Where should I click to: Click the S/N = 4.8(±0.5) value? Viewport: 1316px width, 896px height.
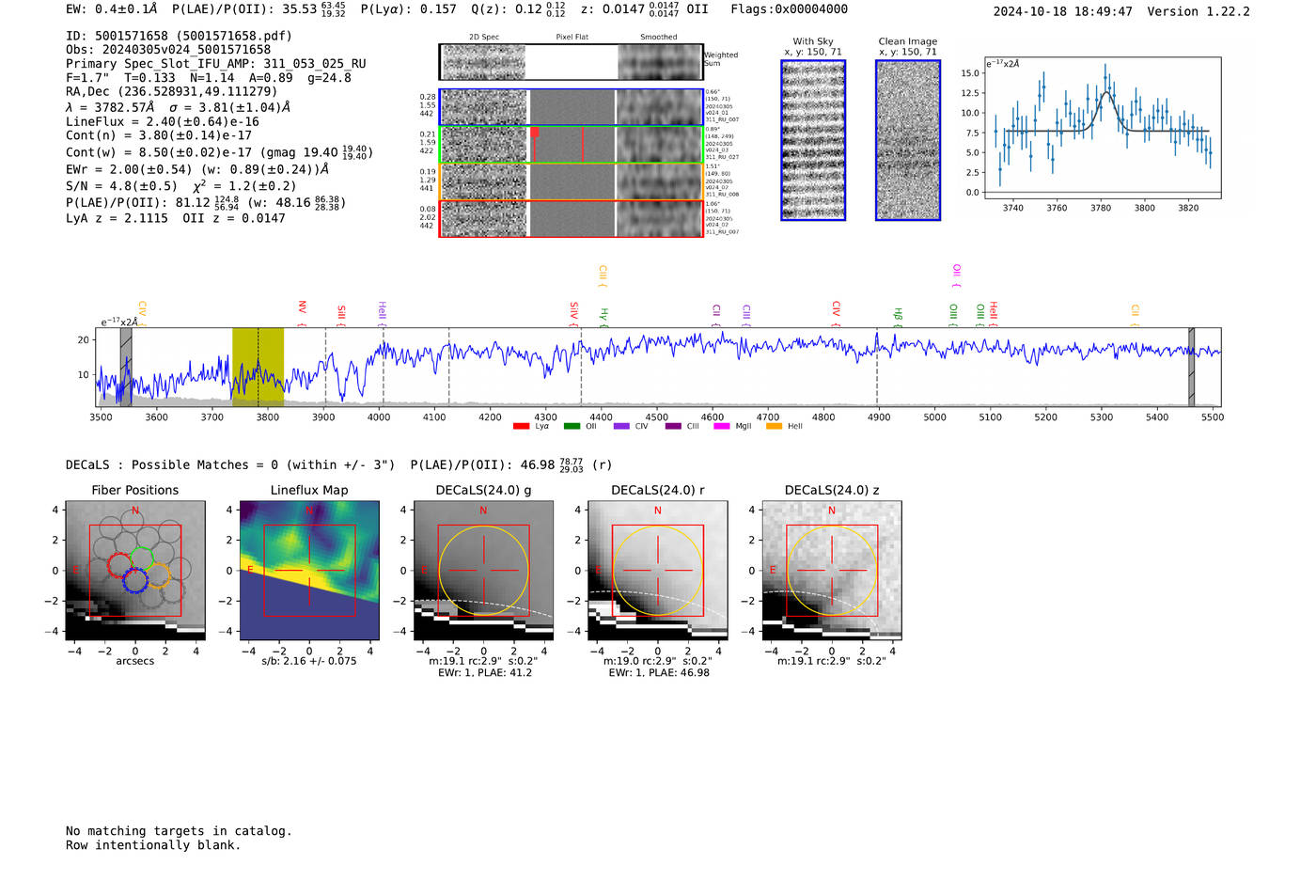click(x=121, y=186)
